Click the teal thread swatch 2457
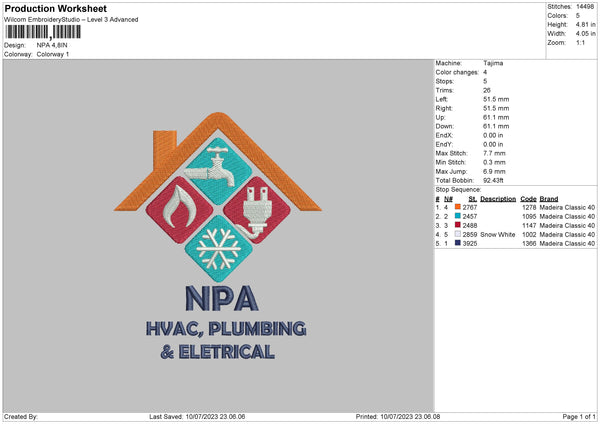600x424 pixels. pos(457,216)
